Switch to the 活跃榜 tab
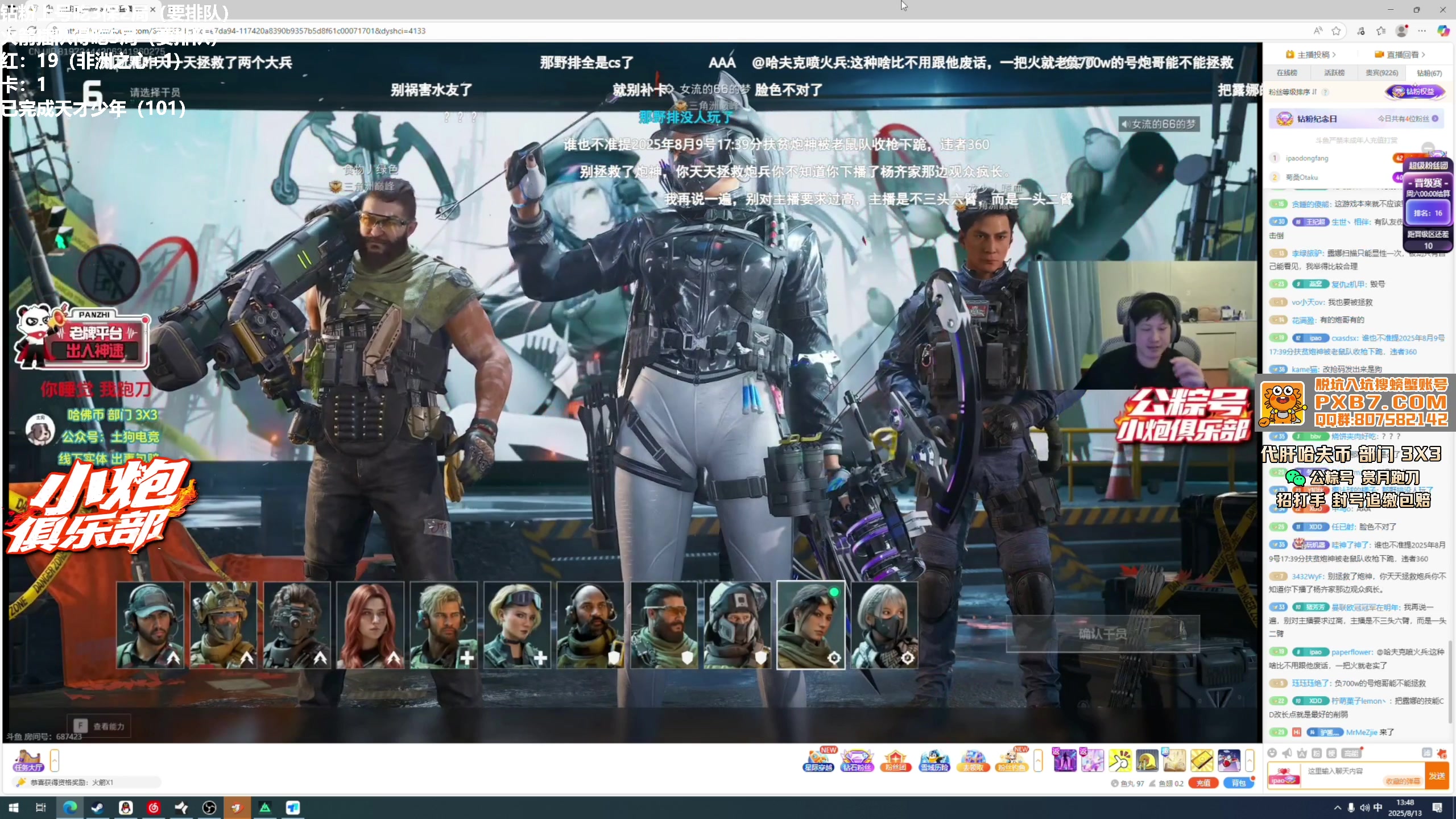Screen dimensions: 1456x819 (1334, 73)
